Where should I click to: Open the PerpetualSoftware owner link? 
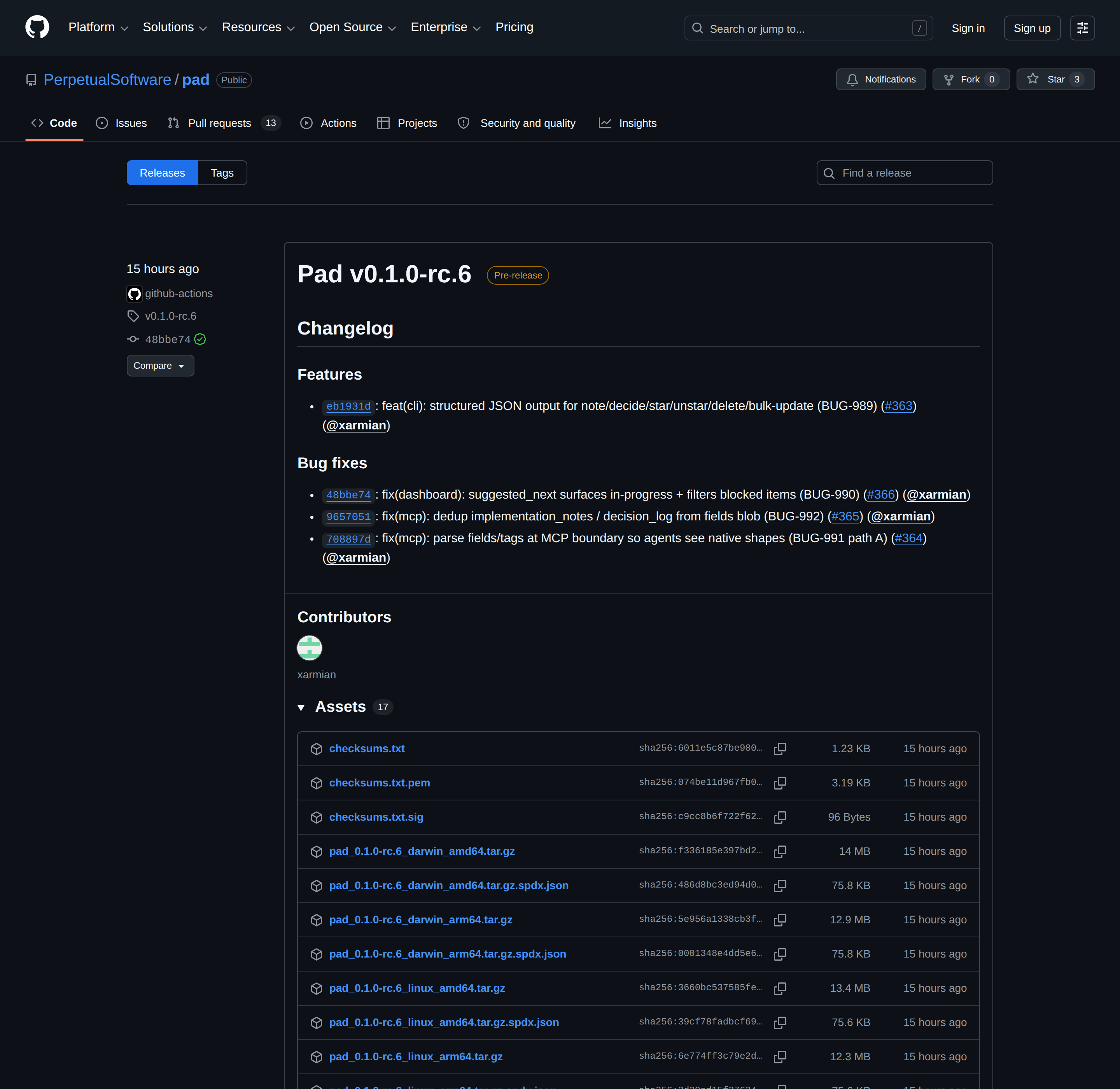click(x=107, y=79)
